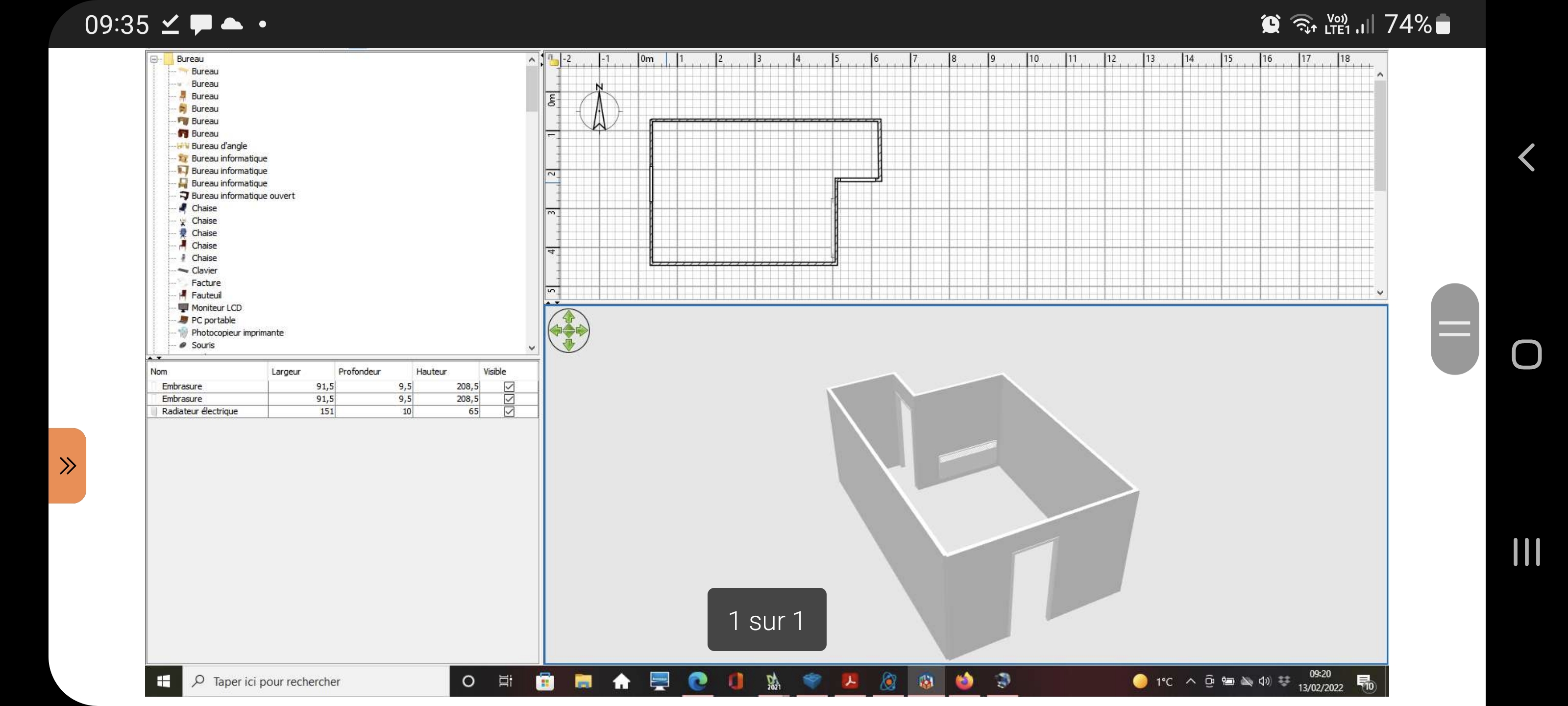Screen dimensions: 1568x706
Task: Tap the orange double-chevron side panel handle
Action: [68, 466]
